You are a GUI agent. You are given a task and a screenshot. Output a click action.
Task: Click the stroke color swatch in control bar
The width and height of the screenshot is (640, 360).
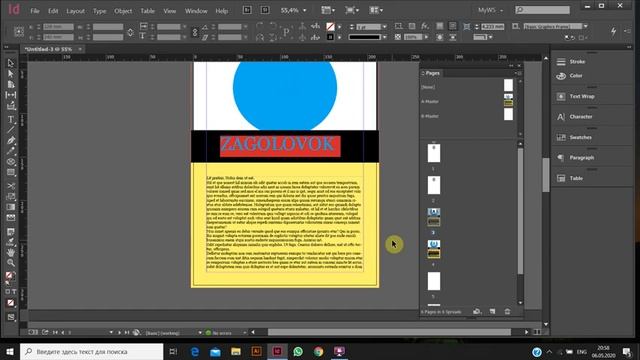click(x=331, y=37)
